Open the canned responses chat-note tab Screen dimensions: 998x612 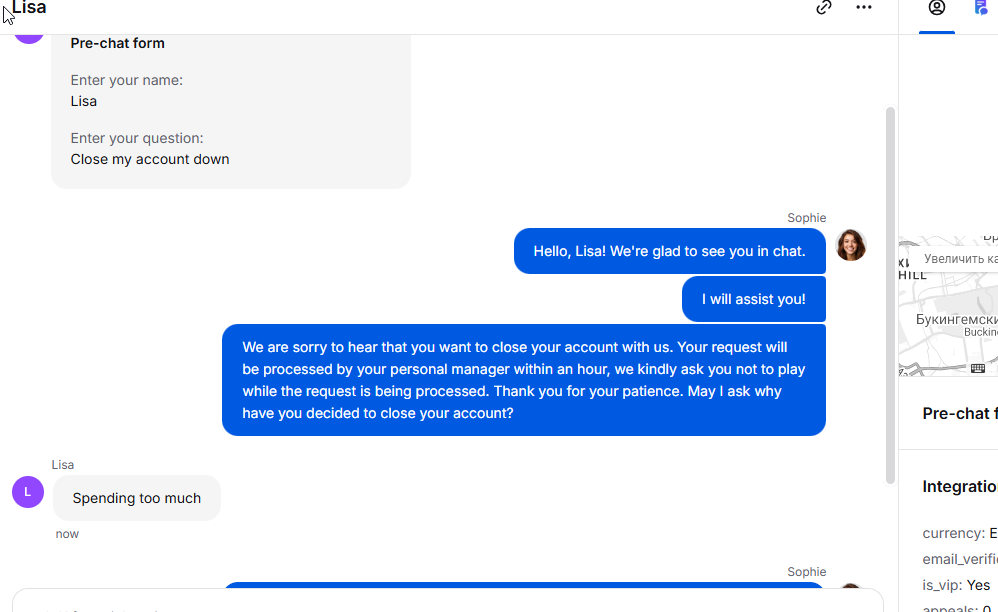[x=981, y=8]
